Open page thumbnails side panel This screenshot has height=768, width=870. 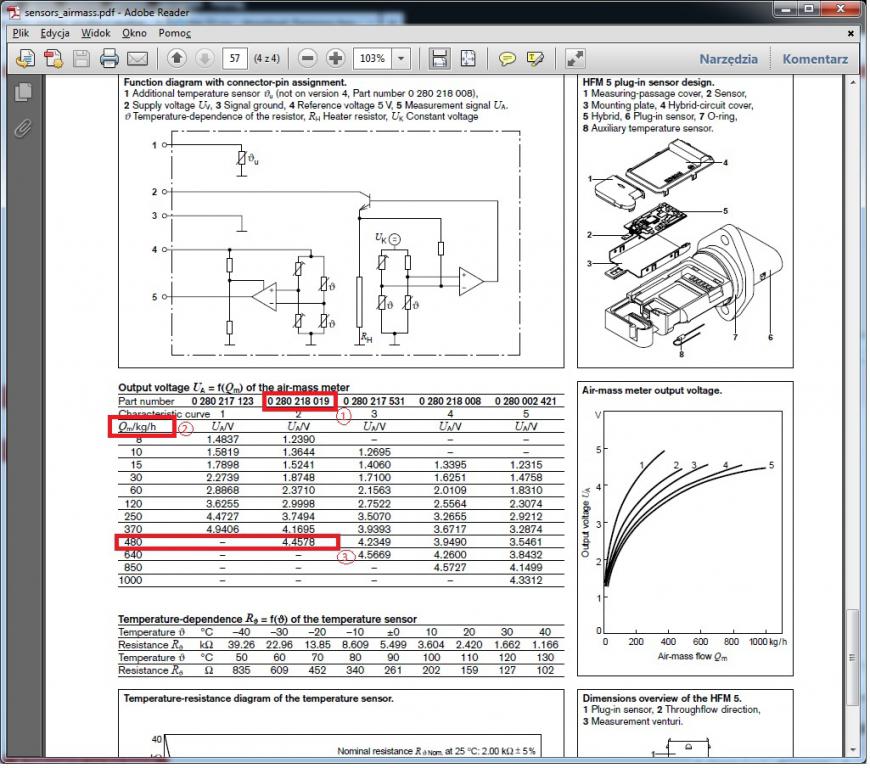pyautogui.click(x=24, y=92)
